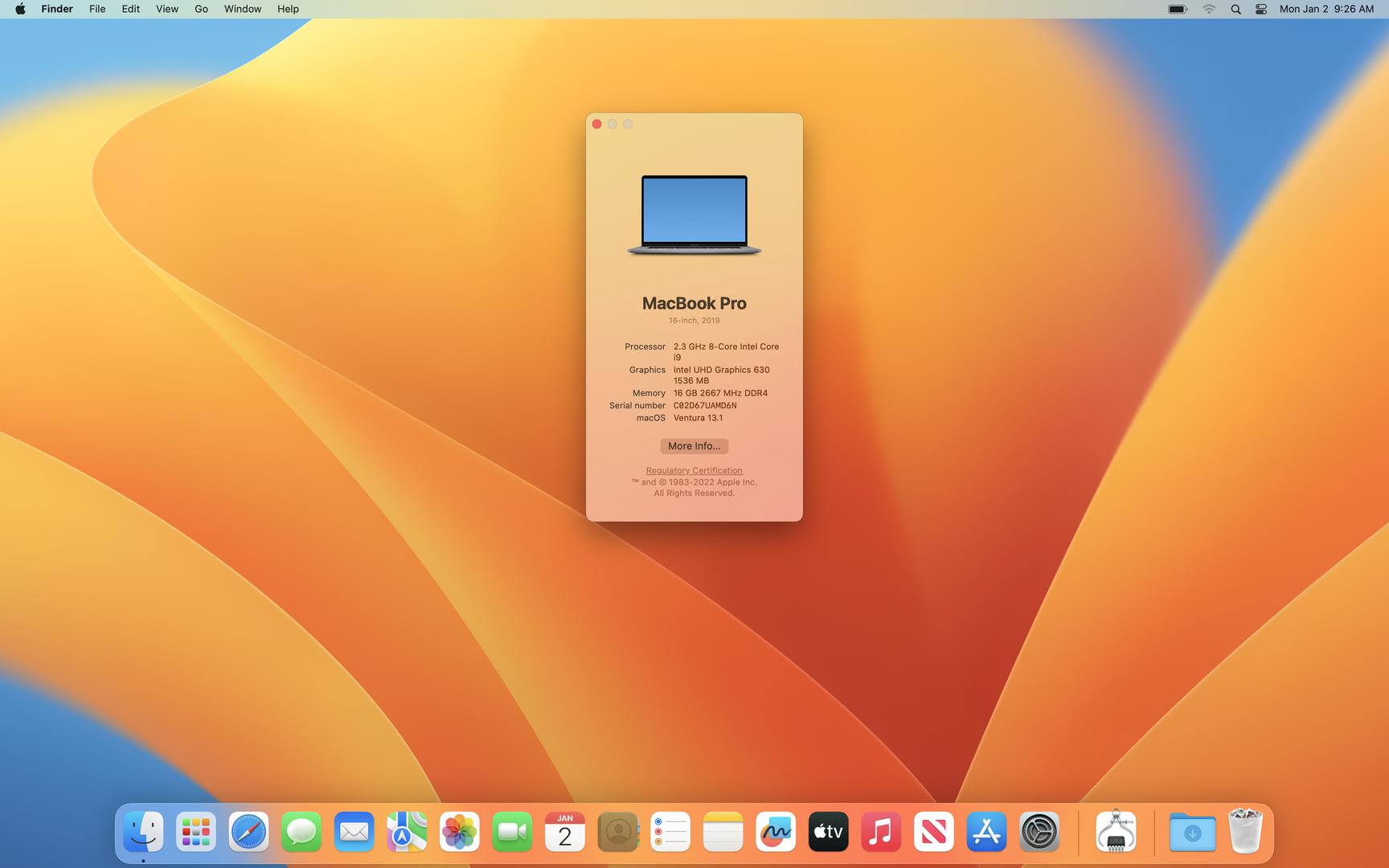Open Trash in the Dock
This screenshot has height=868, width=1389.
coord(1245,830)
